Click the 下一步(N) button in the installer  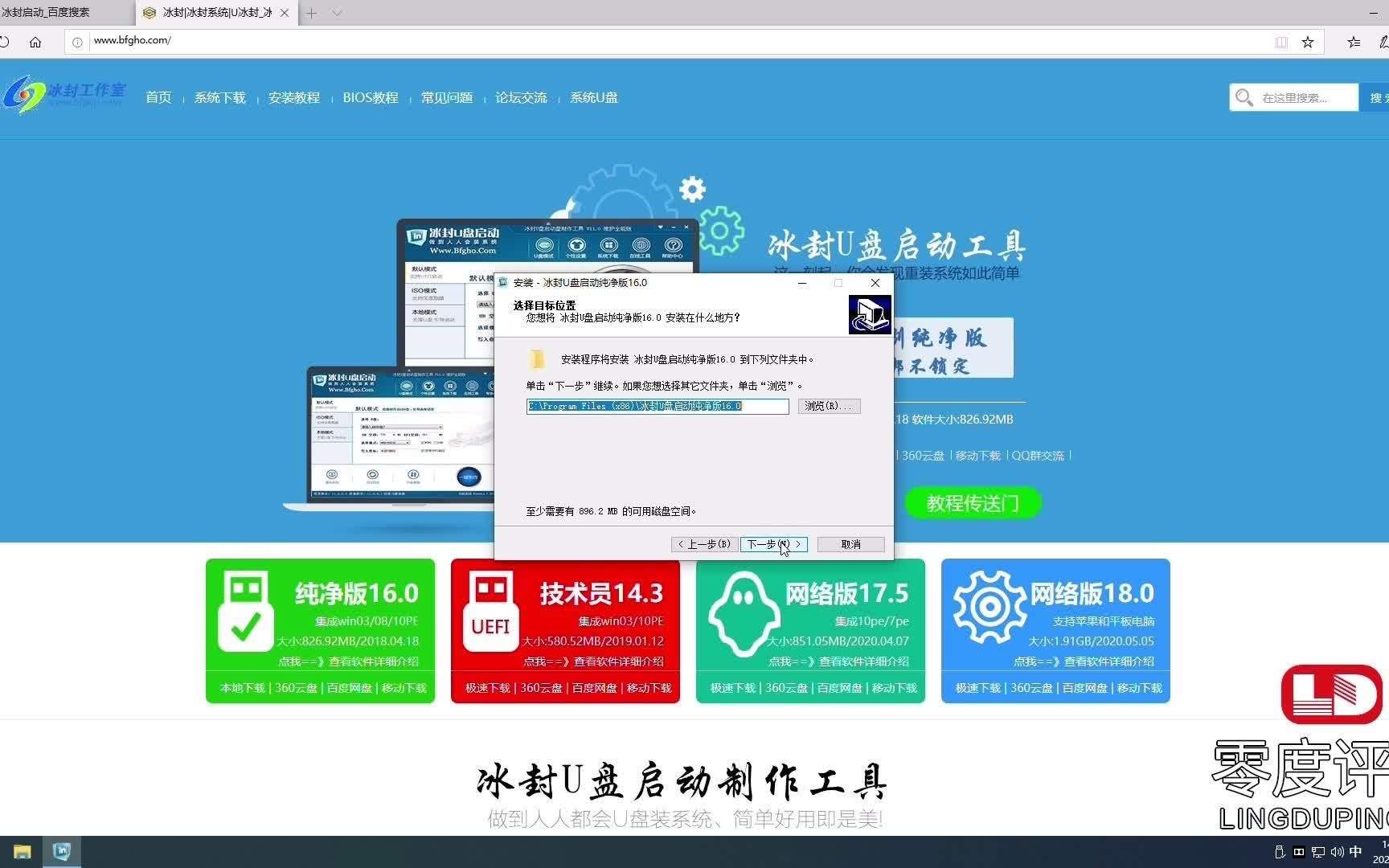click(772, 544)
